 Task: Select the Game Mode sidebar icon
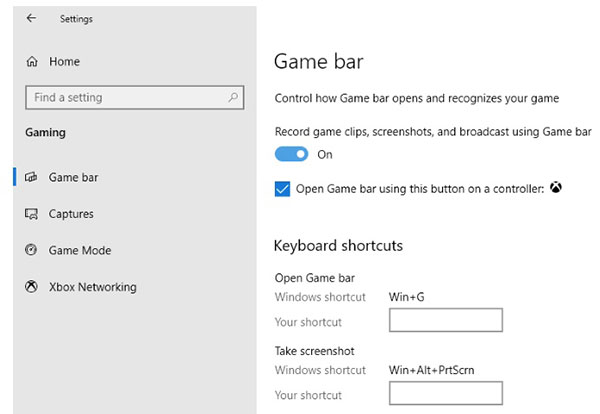pyautogui.click(x=31, y=250)
